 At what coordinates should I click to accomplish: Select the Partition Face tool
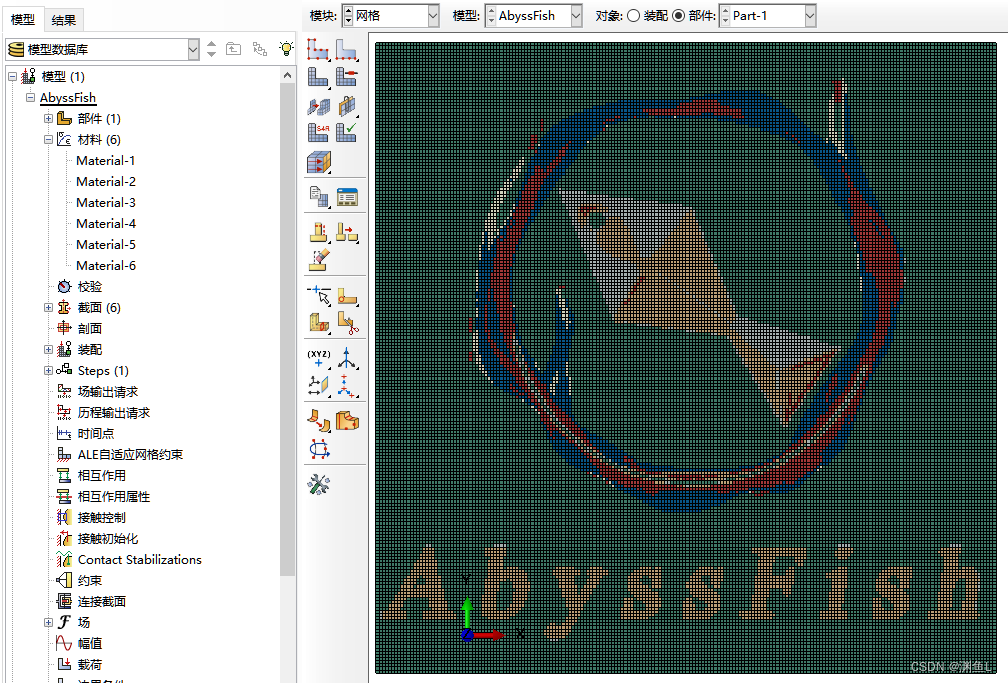tap(347, 296)
